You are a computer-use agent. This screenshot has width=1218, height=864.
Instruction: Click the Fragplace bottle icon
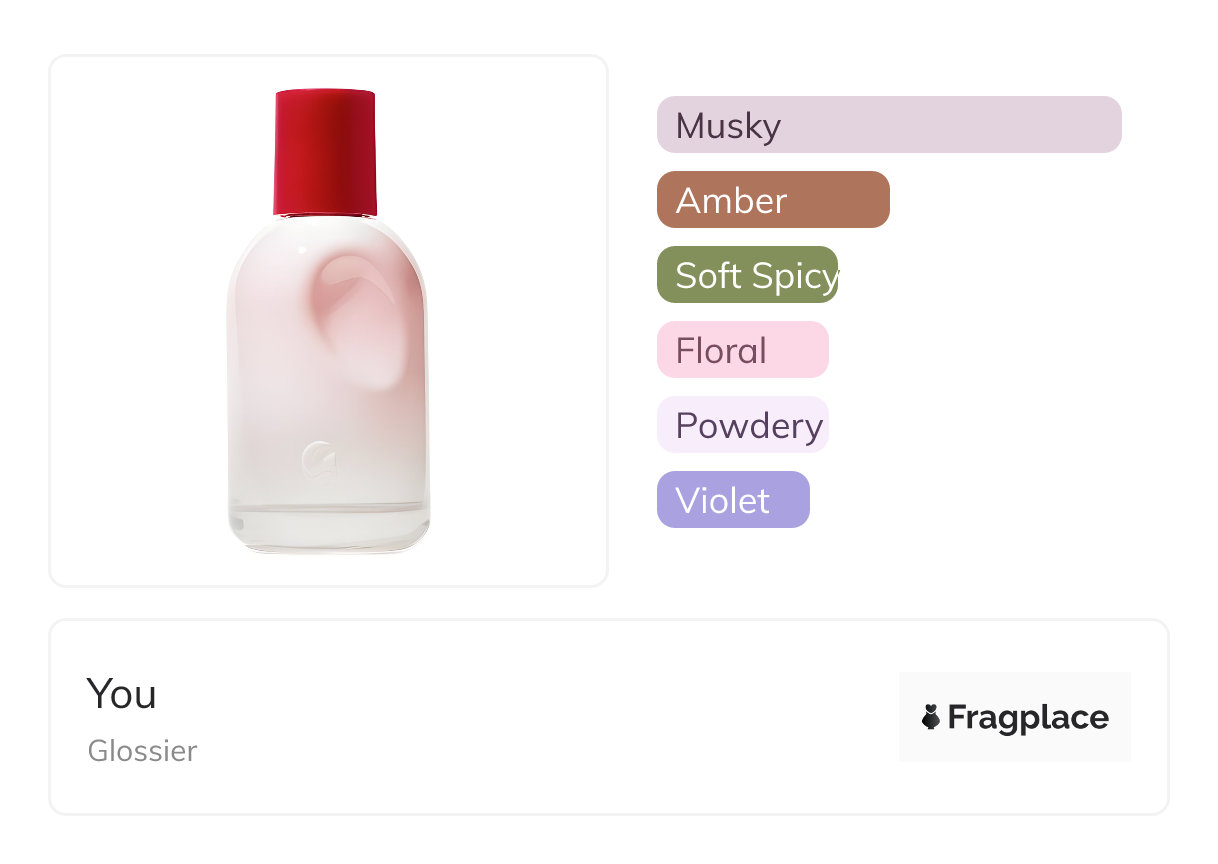click(932, 716)
